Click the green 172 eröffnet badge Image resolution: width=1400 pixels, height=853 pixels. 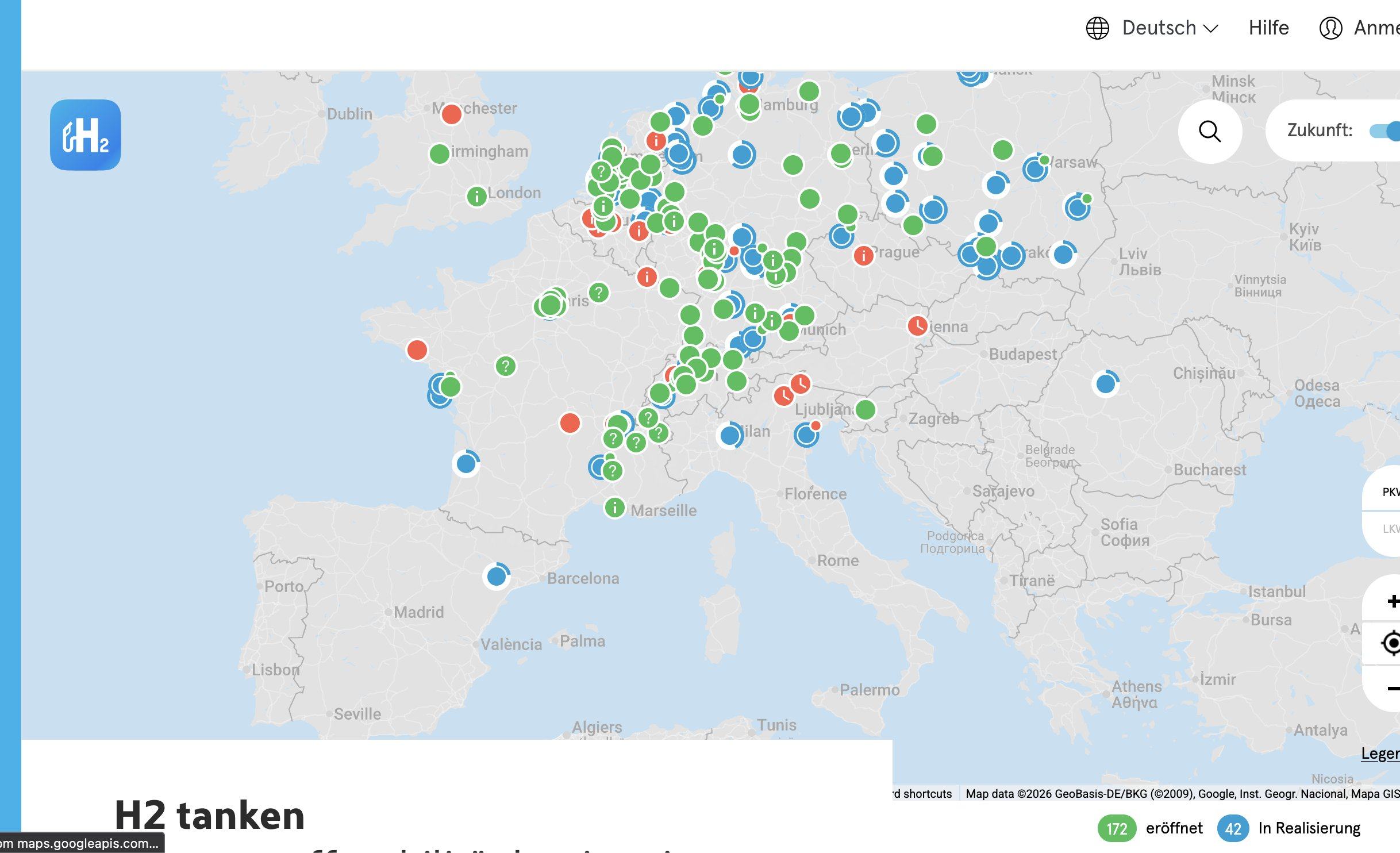point(1117,828)
